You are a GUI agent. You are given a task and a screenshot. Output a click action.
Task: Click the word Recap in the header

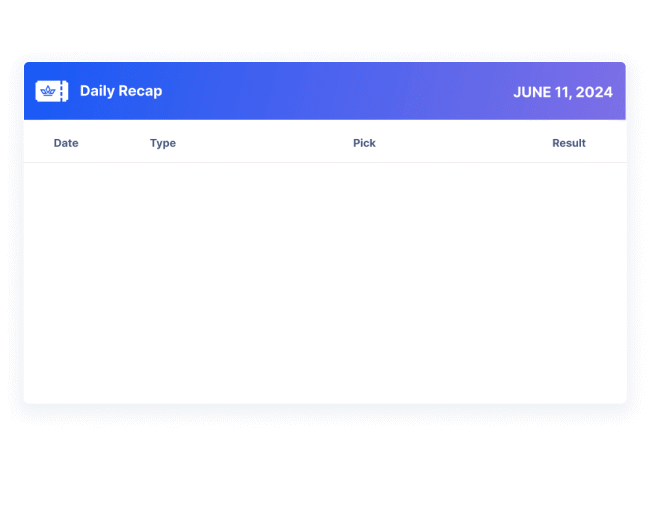140,91
